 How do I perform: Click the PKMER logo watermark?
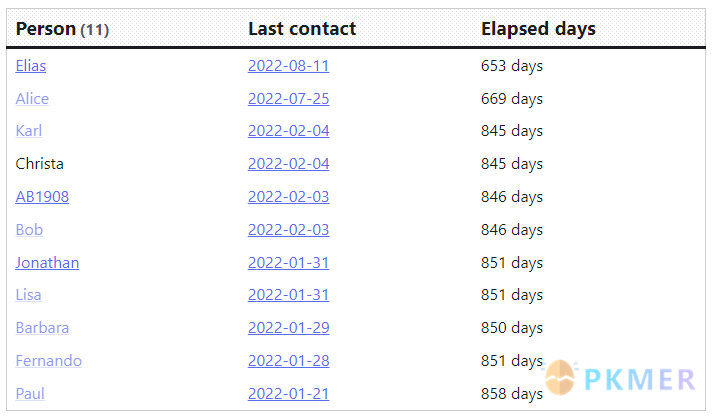[x=620, y=378]
